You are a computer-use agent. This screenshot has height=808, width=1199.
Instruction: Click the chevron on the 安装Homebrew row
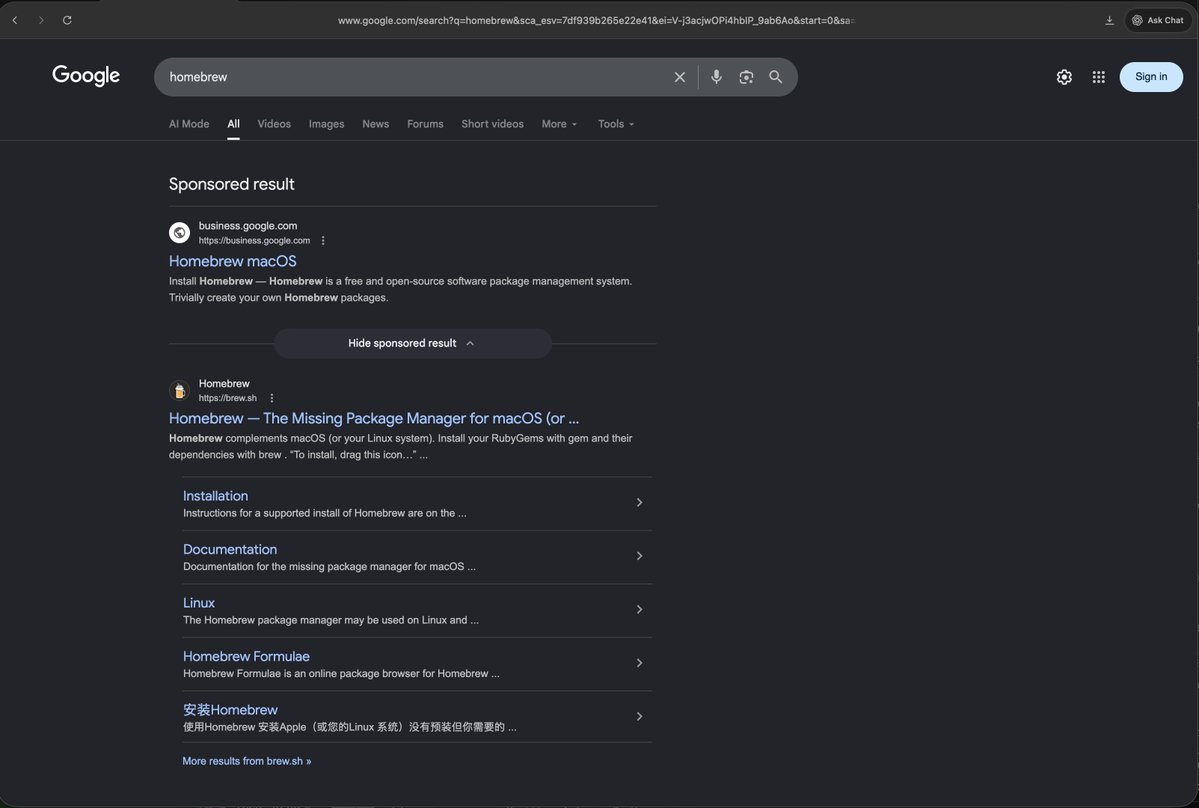(639, 716)
